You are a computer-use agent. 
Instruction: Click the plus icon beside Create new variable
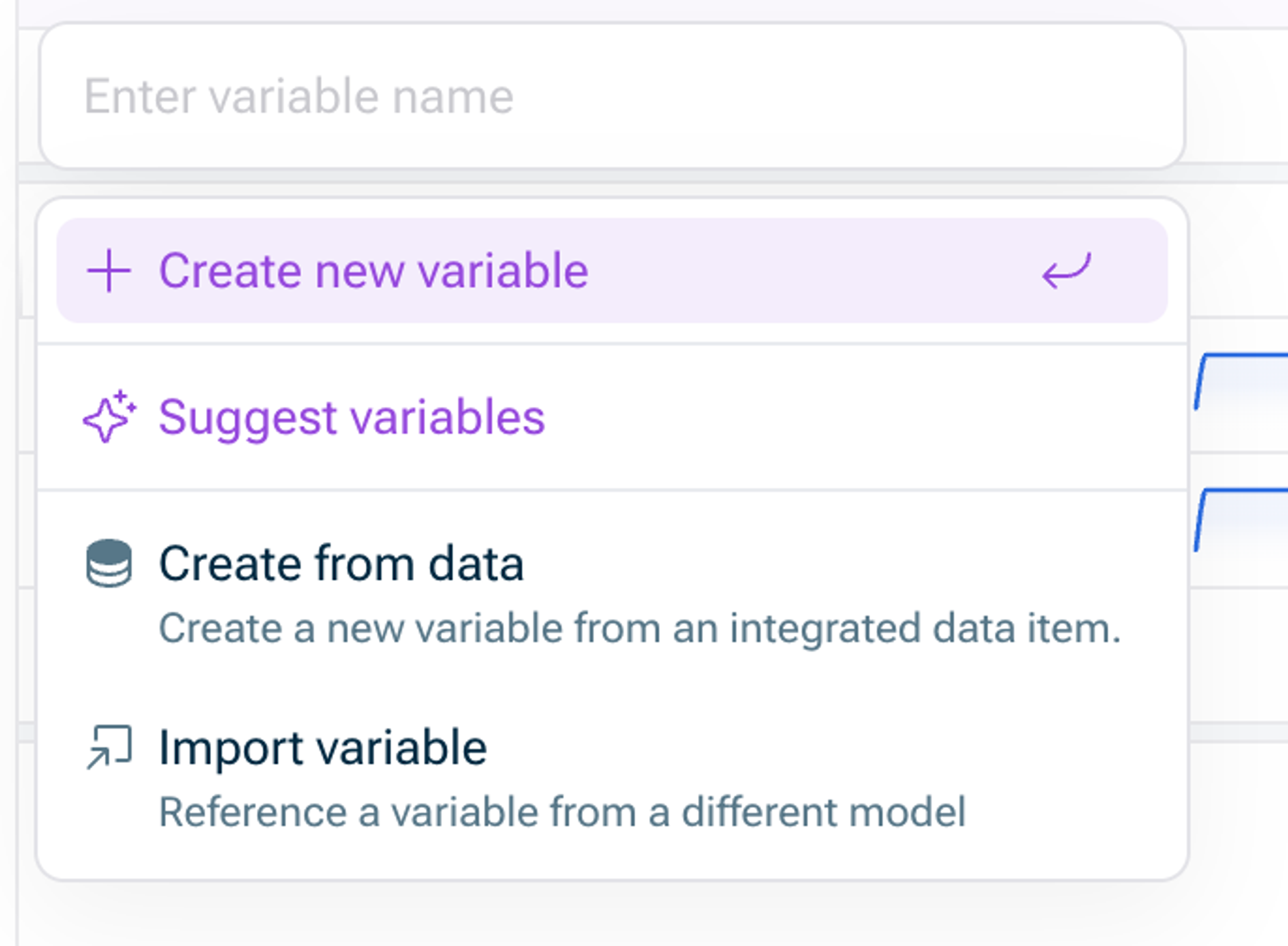pos(109,271)
